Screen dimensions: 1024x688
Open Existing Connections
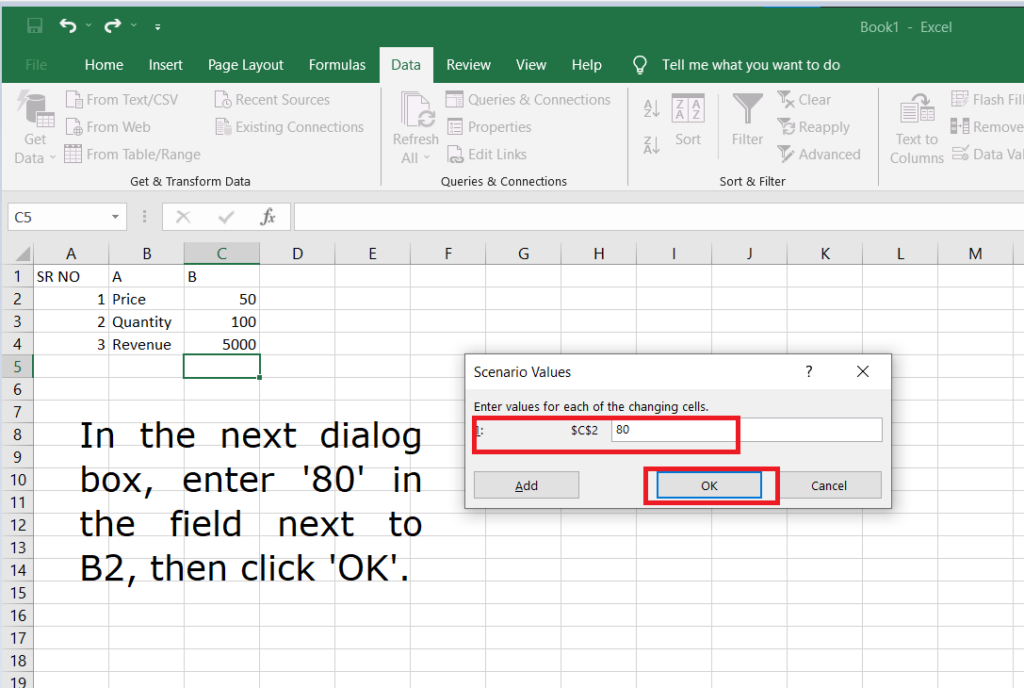tap(289, 127)
